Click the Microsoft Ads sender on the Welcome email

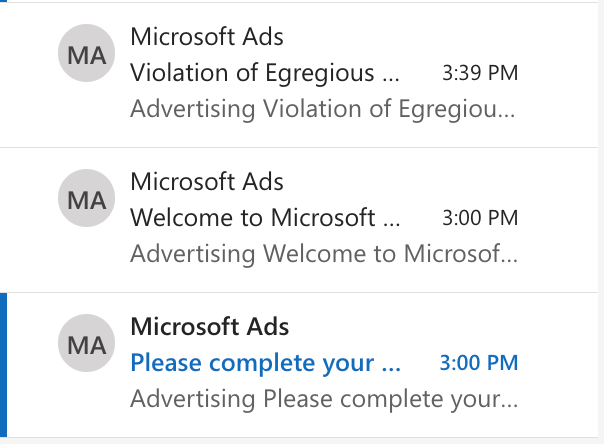pos(207,182)
